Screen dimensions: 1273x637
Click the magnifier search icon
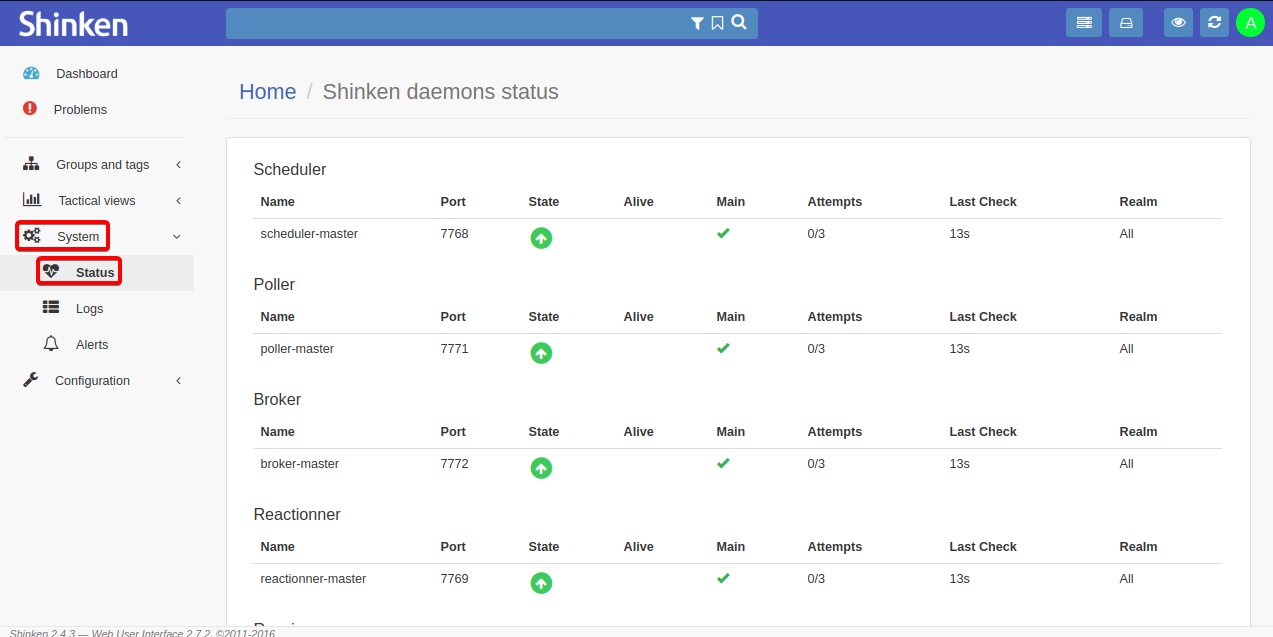point(739,22)
